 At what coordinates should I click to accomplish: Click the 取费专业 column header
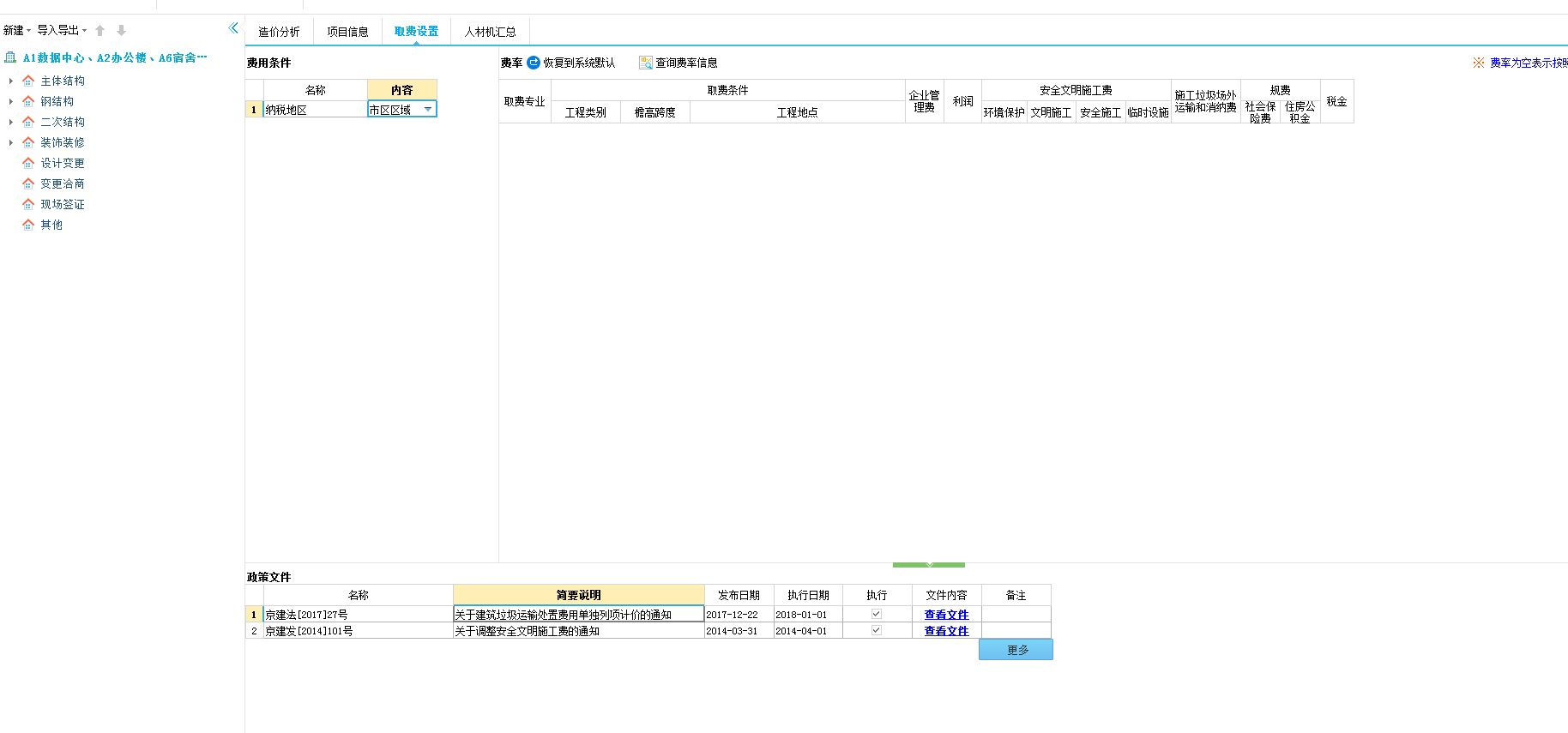pyautogui.click(x=525, y=101)
